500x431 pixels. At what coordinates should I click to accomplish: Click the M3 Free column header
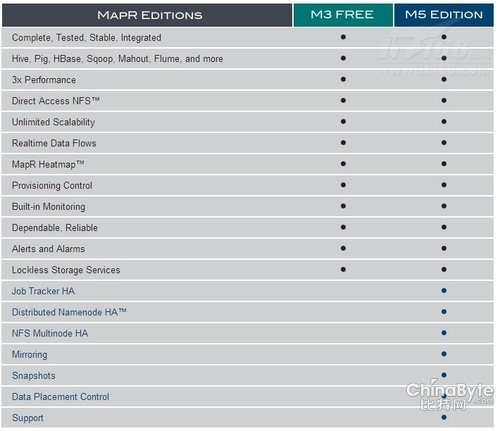click(x=343, y=15)
